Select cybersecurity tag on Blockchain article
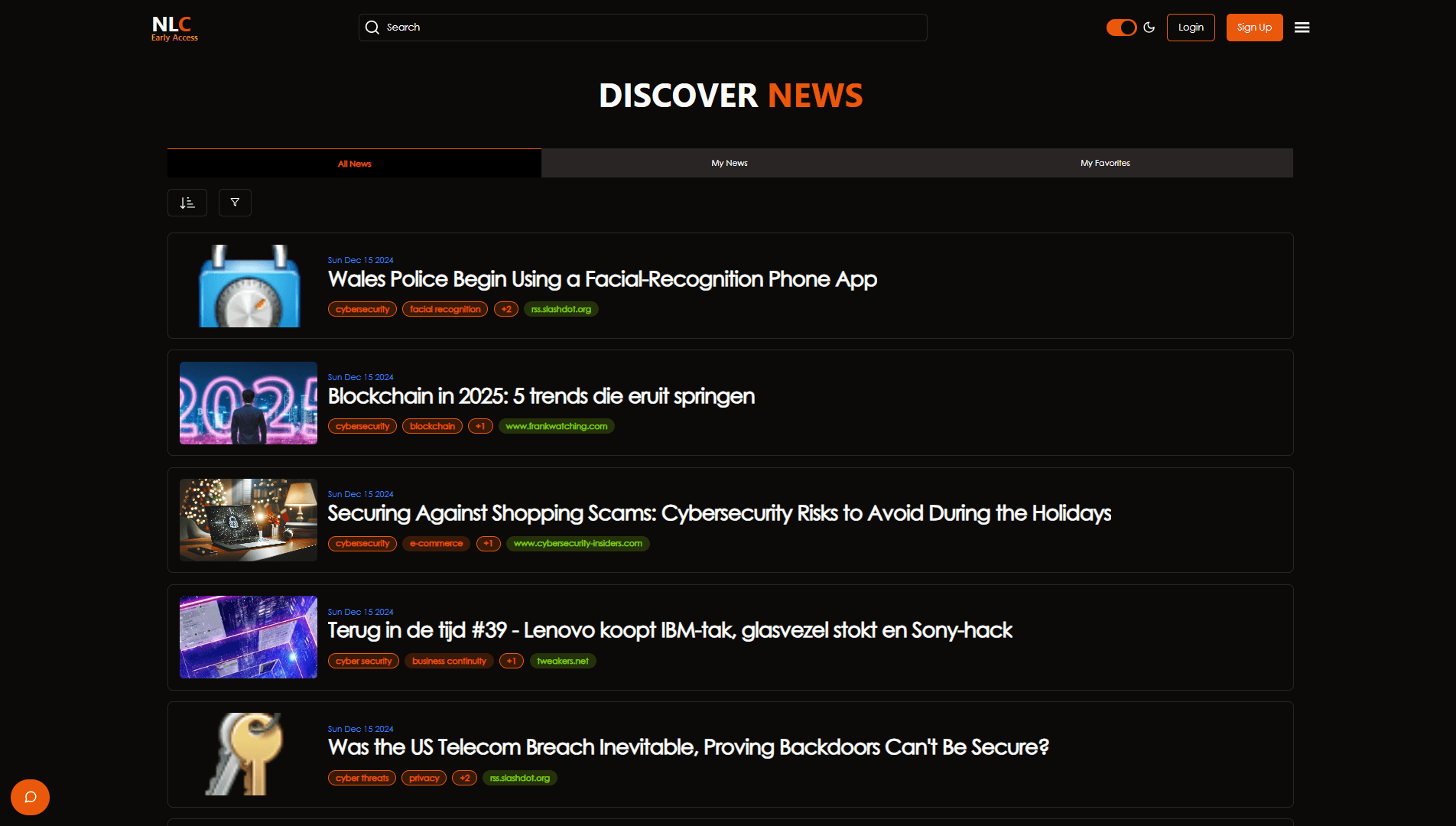Screen dimensions: 1456x826 tap(362, 426)
